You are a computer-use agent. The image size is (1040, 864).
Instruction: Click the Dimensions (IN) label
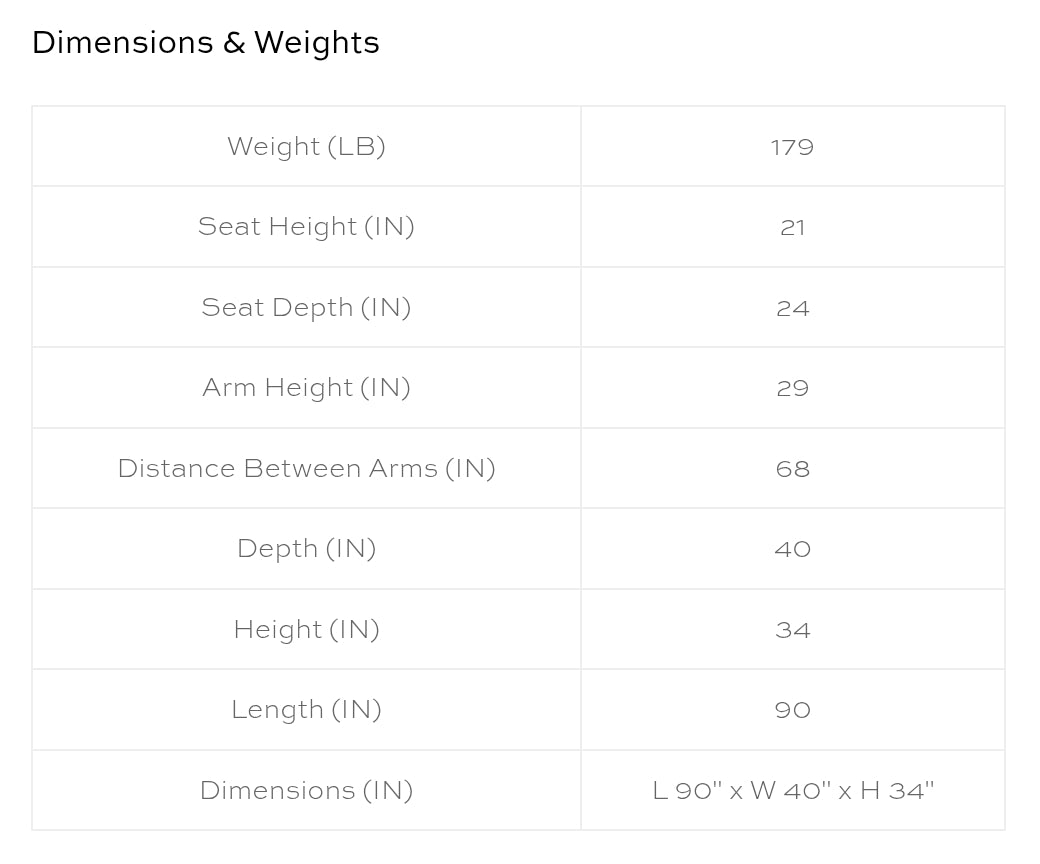coord(306,791)
